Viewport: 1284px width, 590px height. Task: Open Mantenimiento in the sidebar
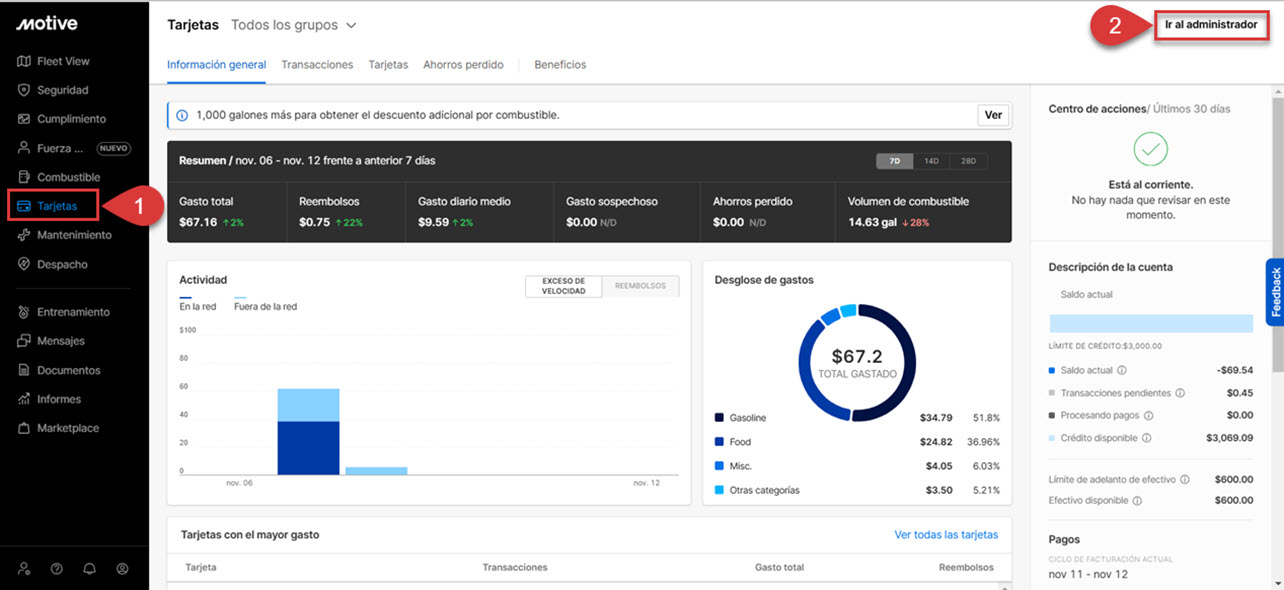point(74,235)
